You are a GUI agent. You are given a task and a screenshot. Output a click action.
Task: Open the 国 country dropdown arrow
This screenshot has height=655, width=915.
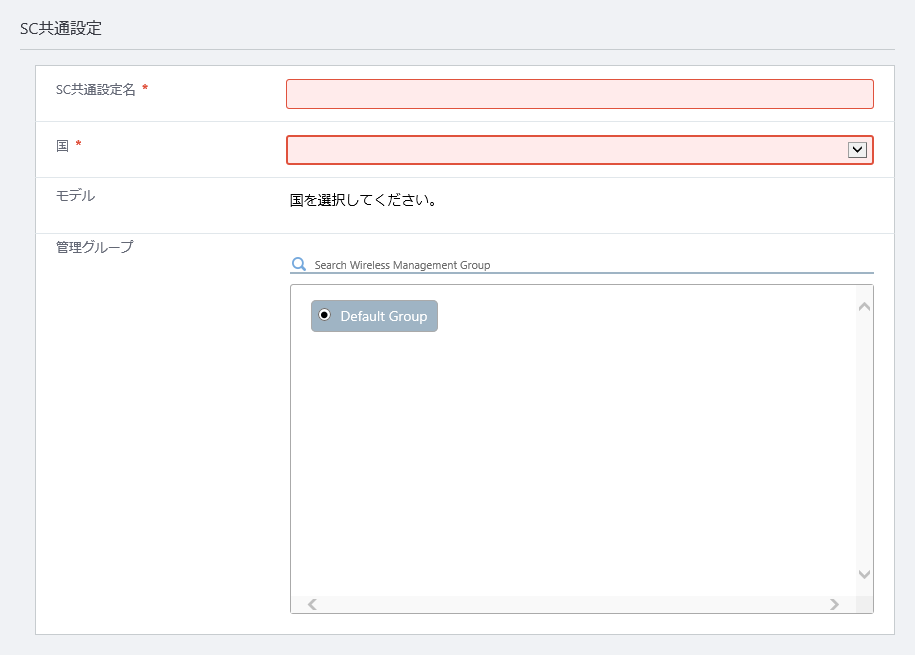857,150
